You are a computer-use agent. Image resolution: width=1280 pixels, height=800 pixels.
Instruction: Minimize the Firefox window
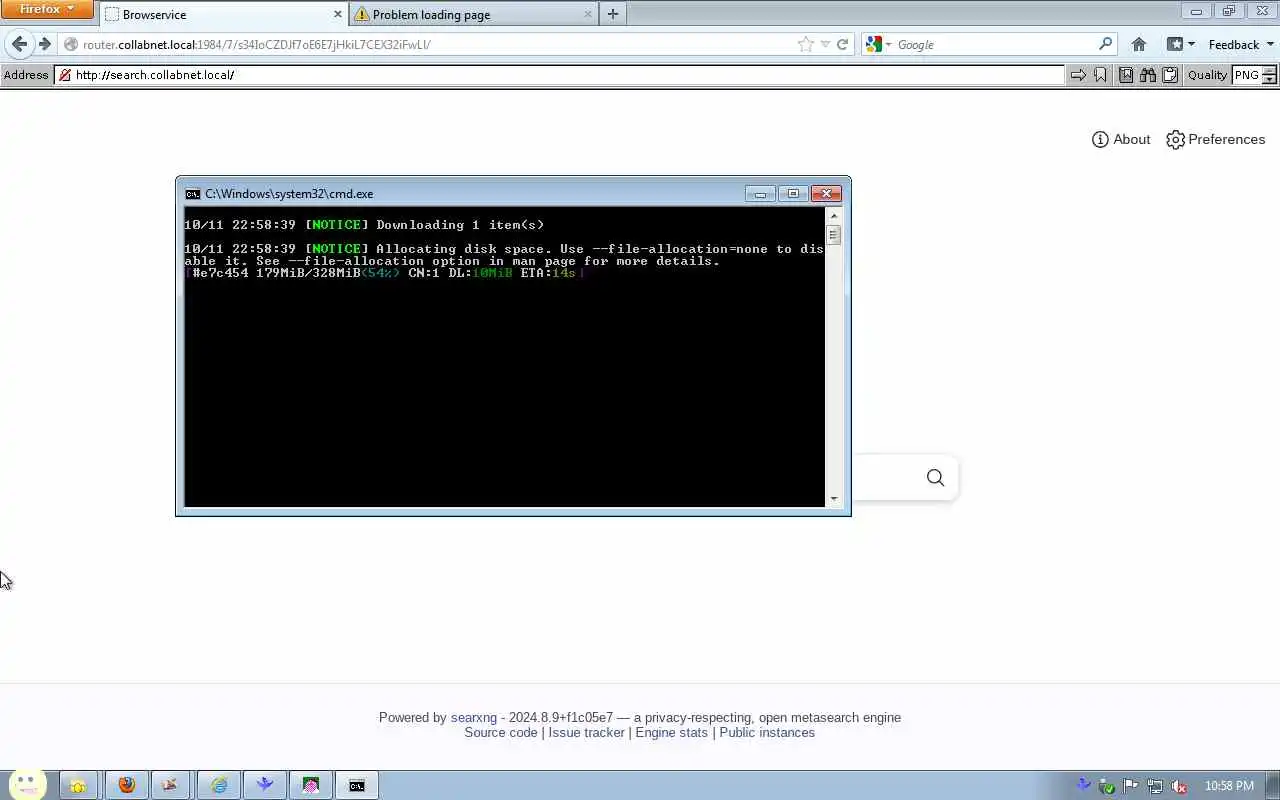[1196, 11]
